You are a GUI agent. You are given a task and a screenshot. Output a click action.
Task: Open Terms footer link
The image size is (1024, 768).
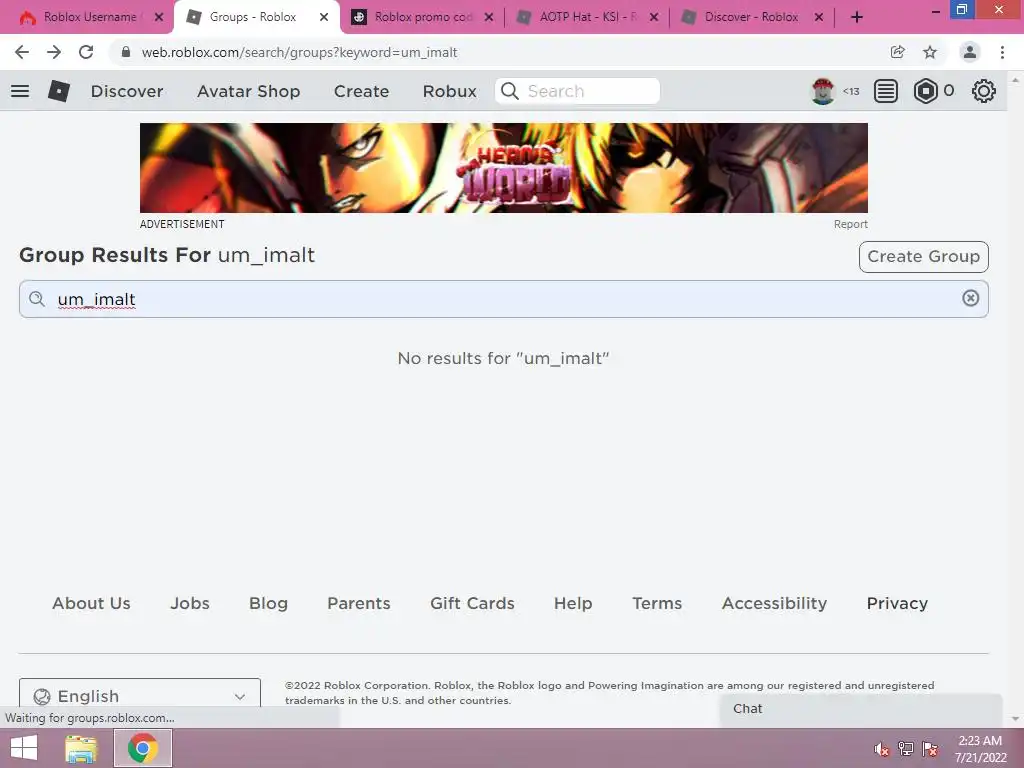[657, 603]
